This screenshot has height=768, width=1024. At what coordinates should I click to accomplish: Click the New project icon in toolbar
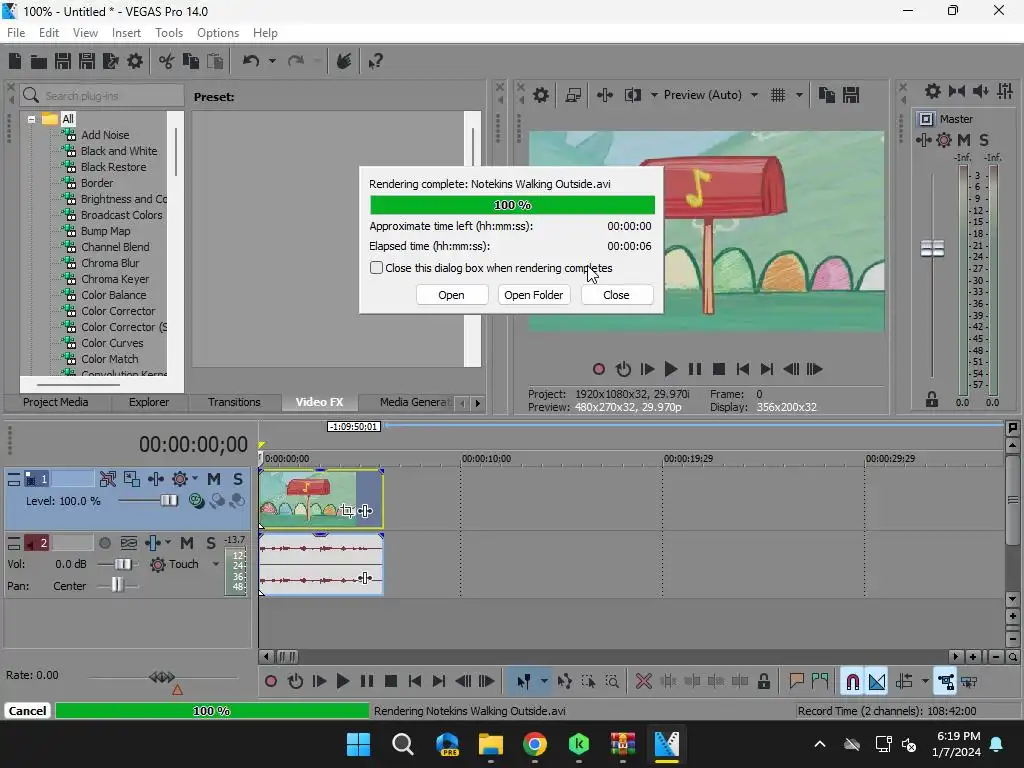[15, 61]
